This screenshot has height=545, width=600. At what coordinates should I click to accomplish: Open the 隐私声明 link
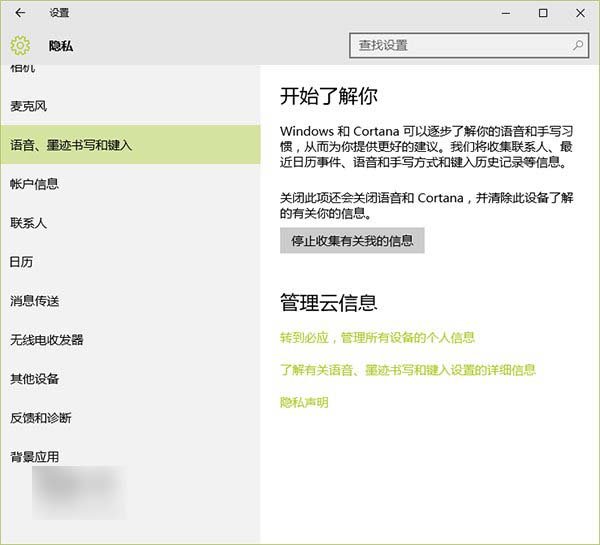304,403
